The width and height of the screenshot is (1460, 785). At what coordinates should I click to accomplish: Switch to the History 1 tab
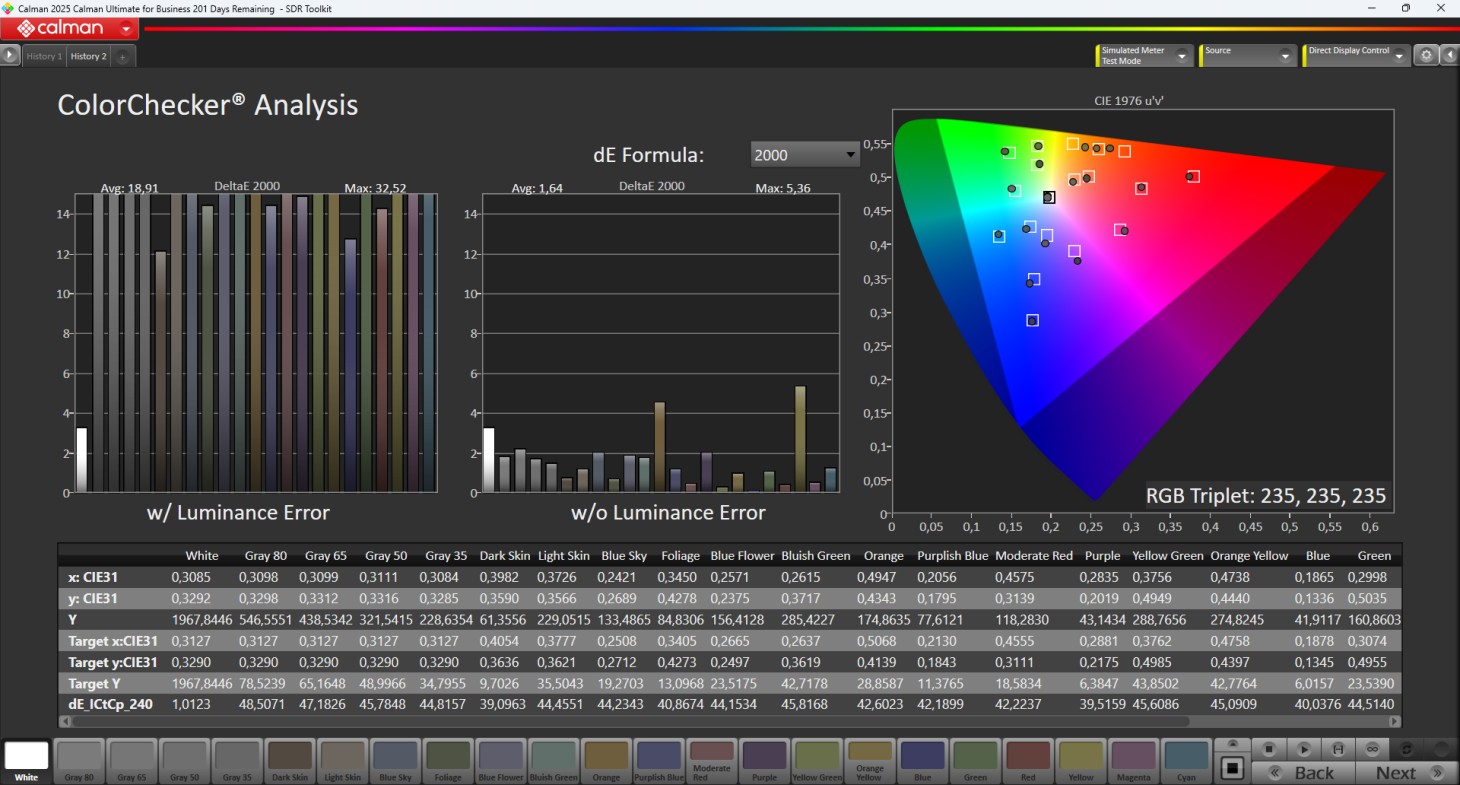(44, 57)
